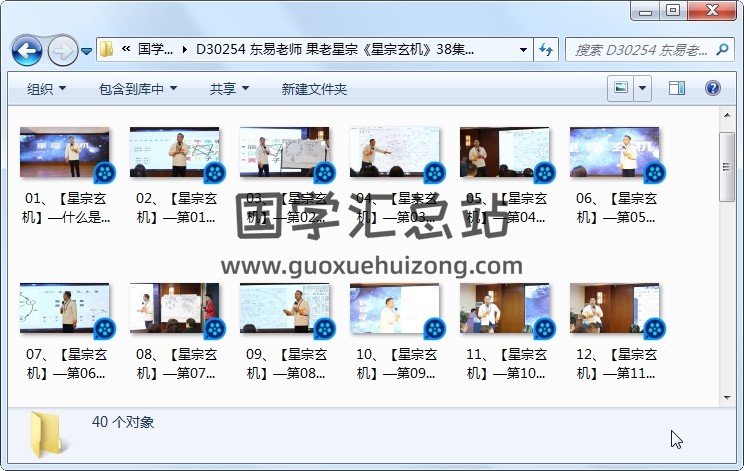Select video thumbnail 03、第02...
744x471 pixels.
pos(286,153)
